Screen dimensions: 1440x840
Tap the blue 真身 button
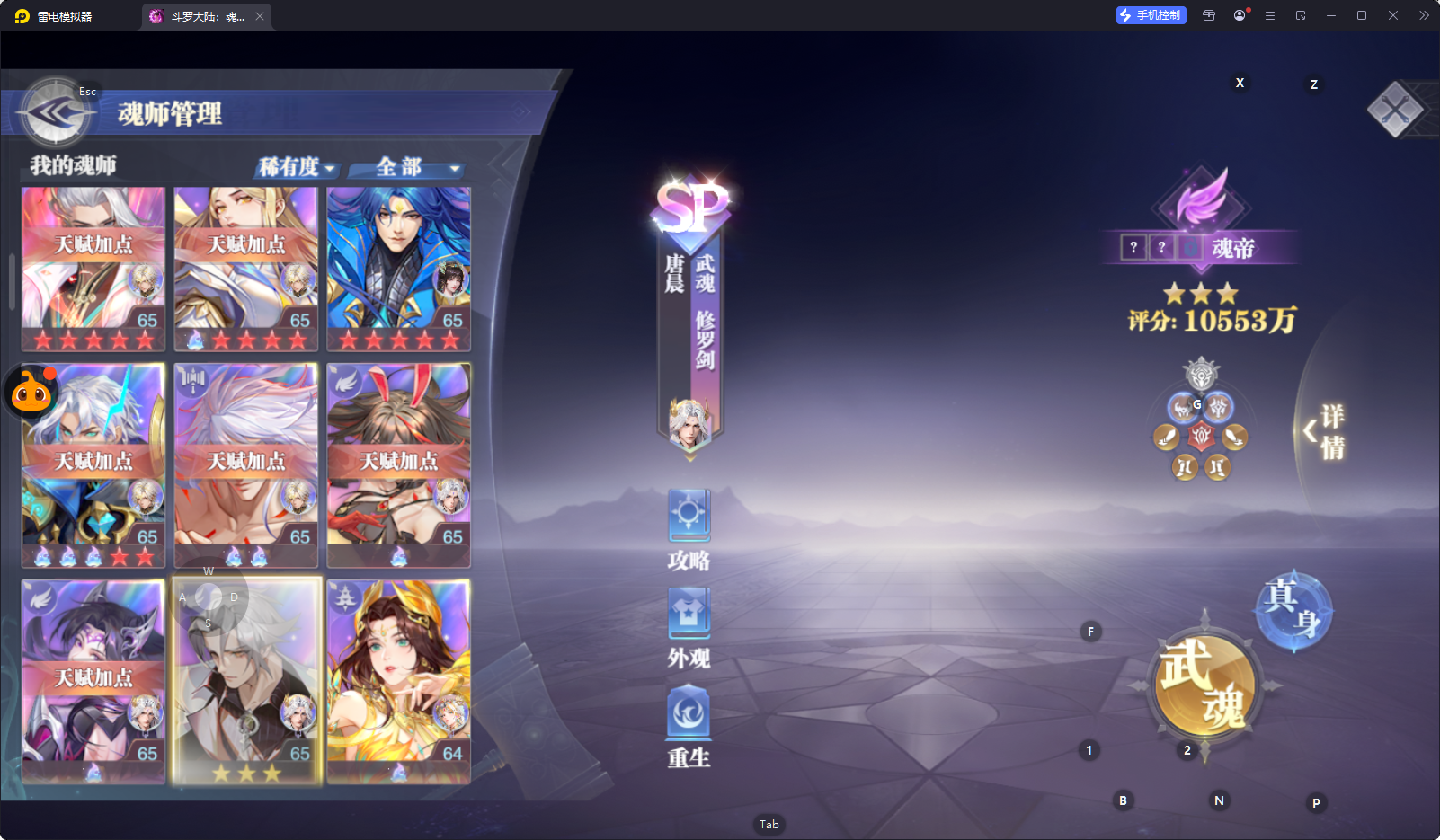pyautogui.click(x=1294, y=611)
